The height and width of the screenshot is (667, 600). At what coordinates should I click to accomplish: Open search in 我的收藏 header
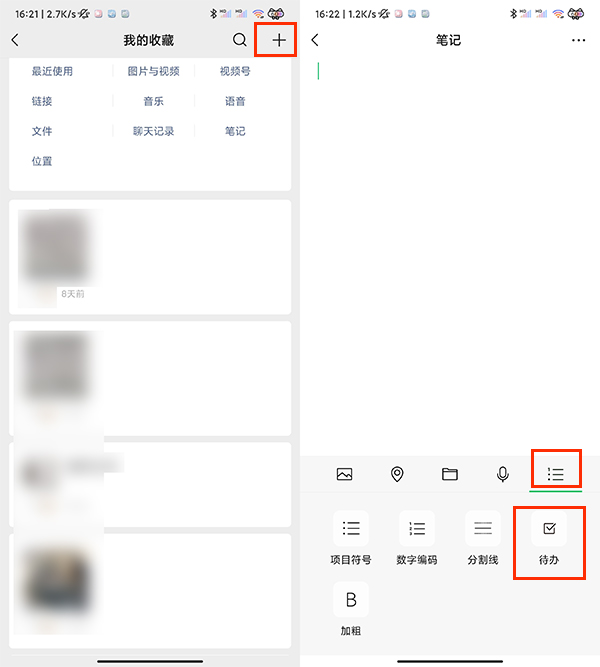coord(240,40)
